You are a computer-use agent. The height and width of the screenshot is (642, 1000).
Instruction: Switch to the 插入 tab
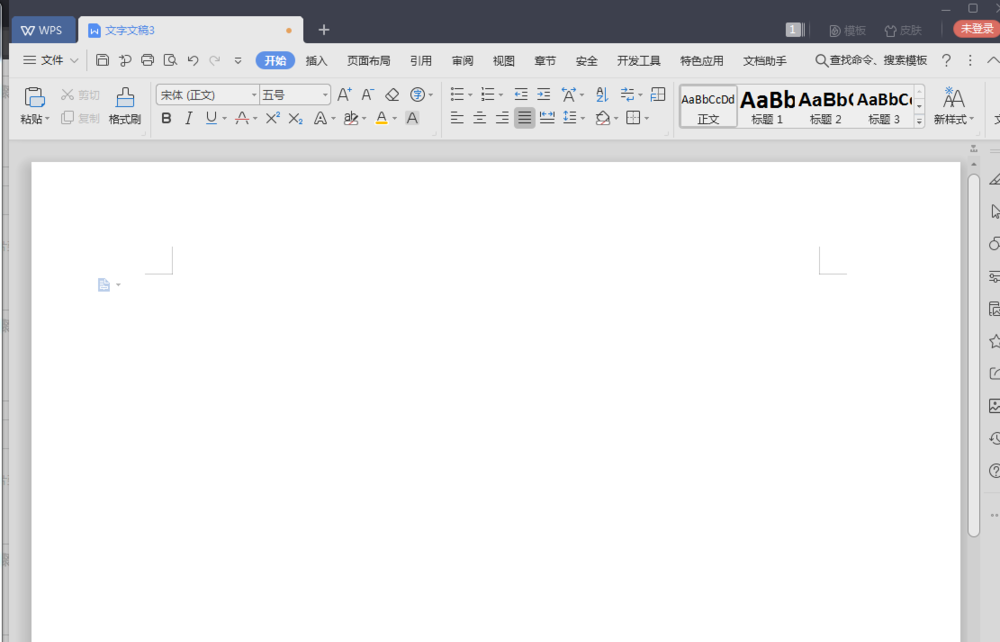pos(316,61)
